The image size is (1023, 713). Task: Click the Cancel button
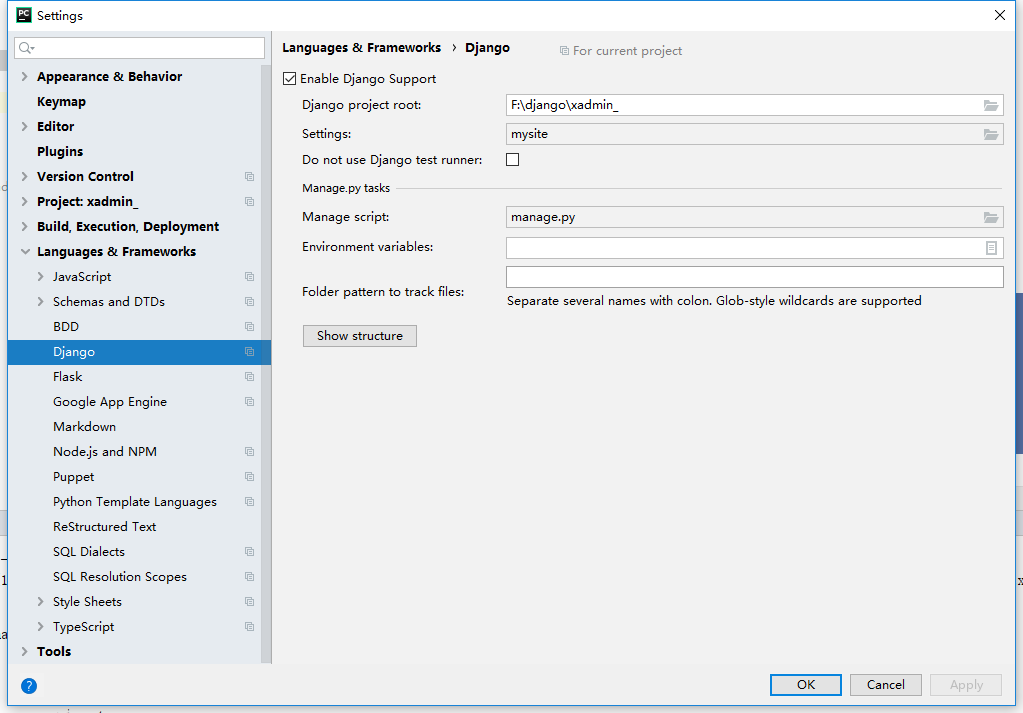coord(885,685)
